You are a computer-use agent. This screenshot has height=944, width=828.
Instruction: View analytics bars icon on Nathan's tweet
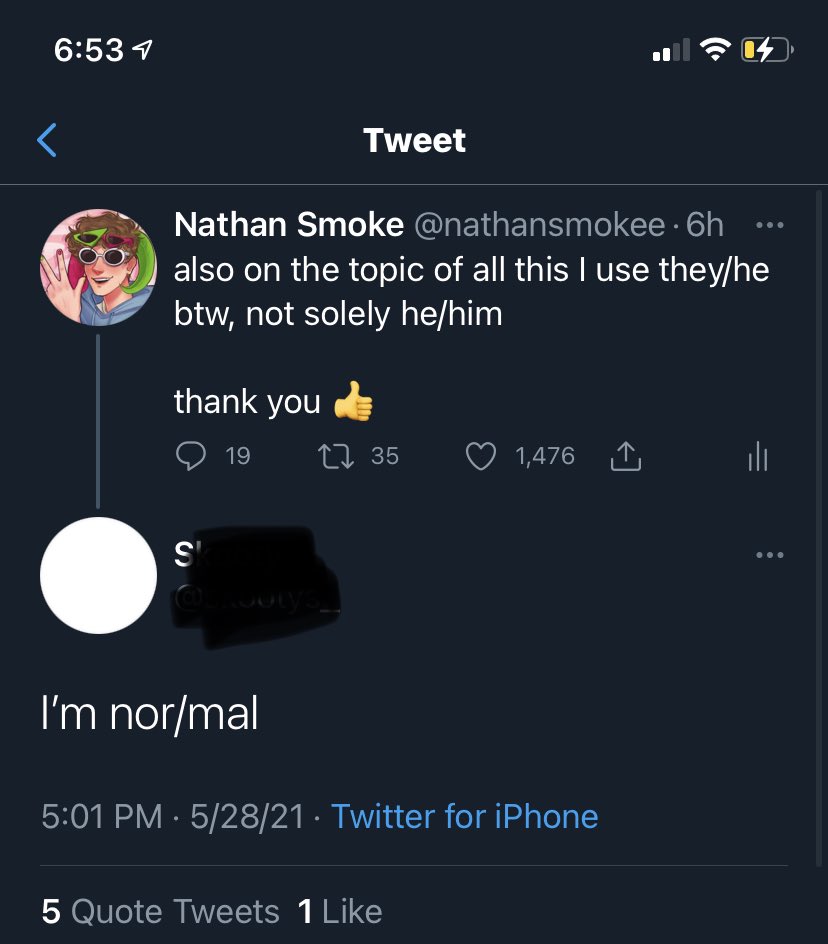click(758, 457)
